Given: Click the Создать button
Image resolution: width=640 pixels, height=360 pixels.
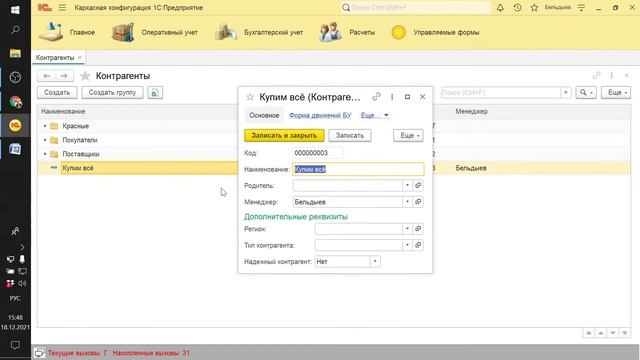Looking at the screenshot, I should tap(57, 93).
